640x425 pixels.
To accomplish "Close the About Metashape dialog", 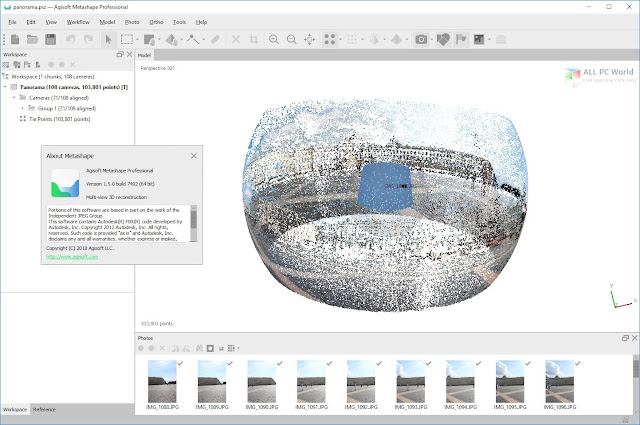I will pyautogui.click(x=193, y=156).
